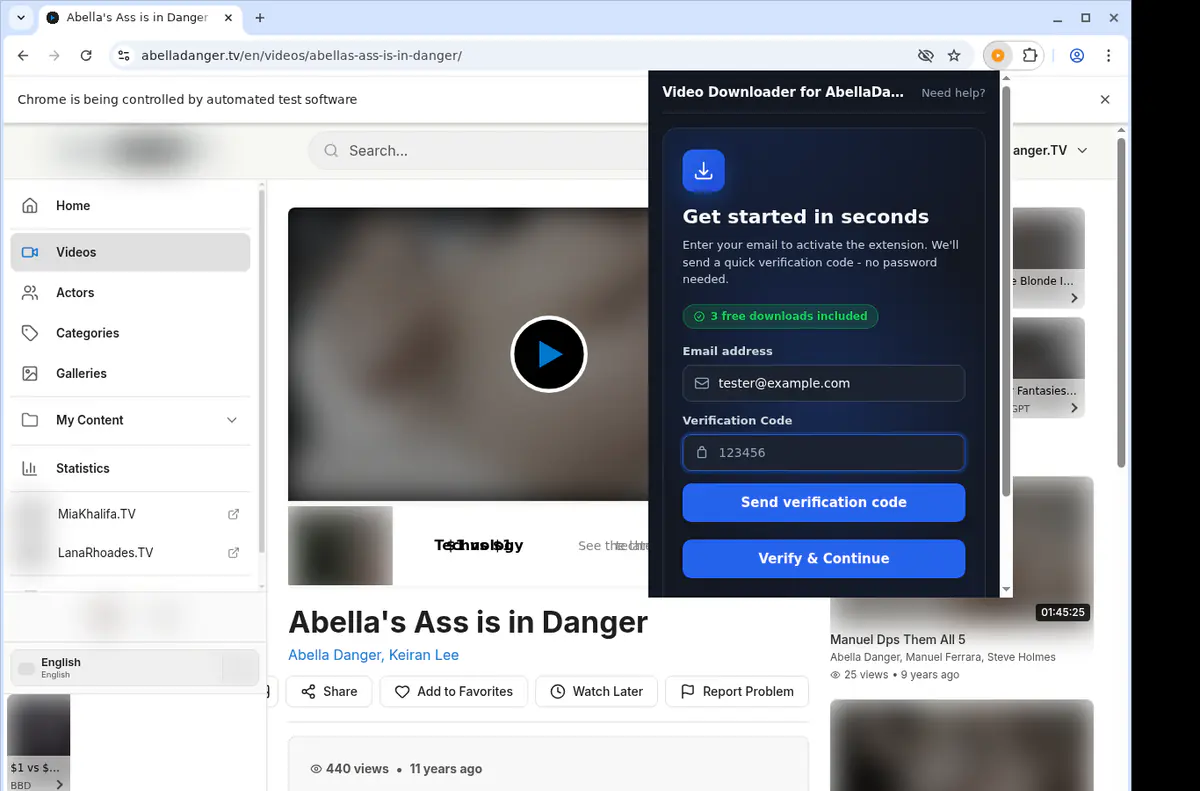Click the Email address field
The image size is (1200, 791).
click(824, 383)
